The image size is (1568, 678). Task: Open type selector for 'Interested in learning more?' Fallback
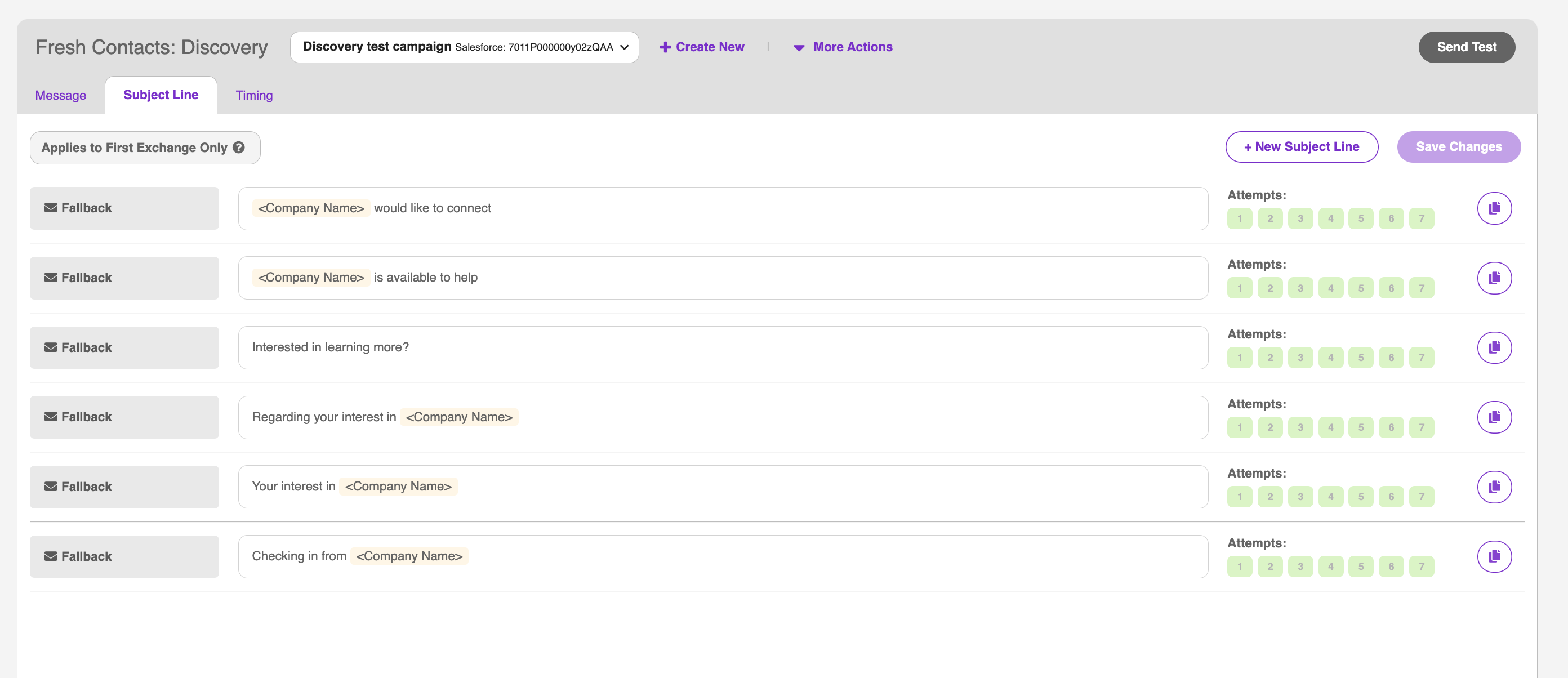(x=124, y=347)
